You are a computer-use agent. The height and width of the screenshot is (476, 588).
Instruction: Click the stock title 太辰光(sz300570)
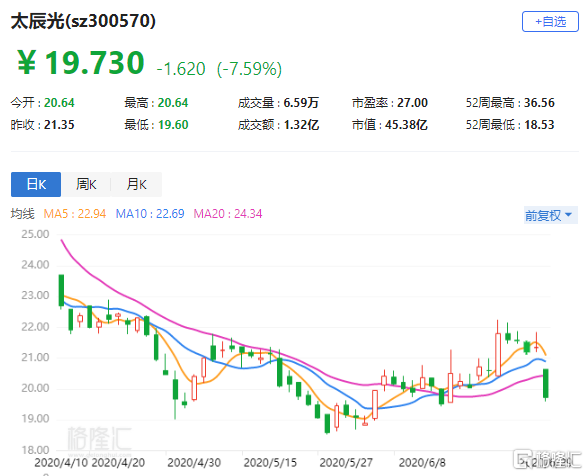[x=83, y=21]
